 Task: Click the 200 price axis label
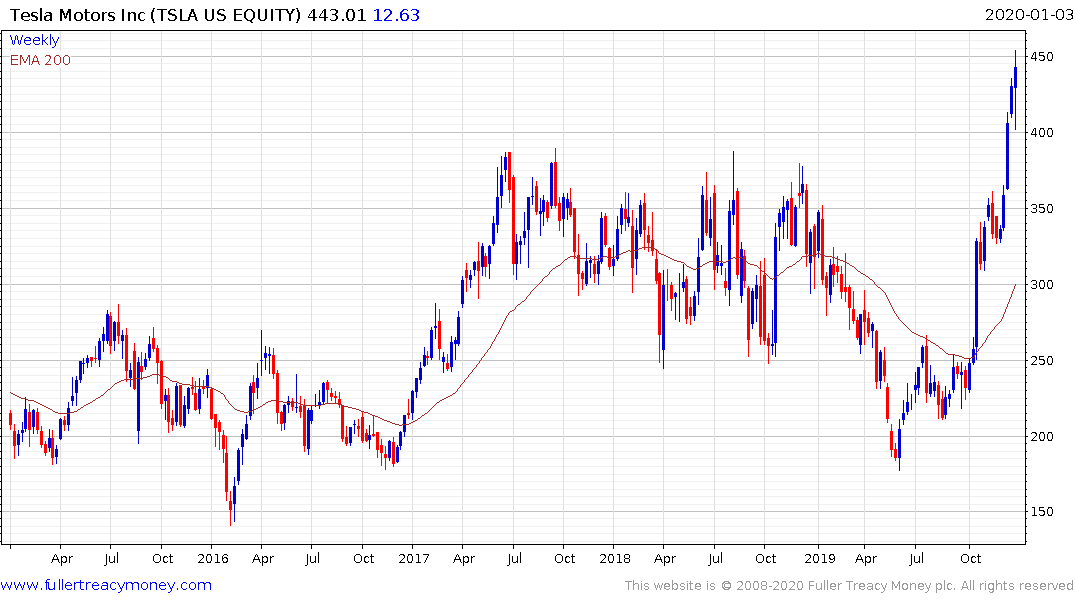pos(1042,436)
